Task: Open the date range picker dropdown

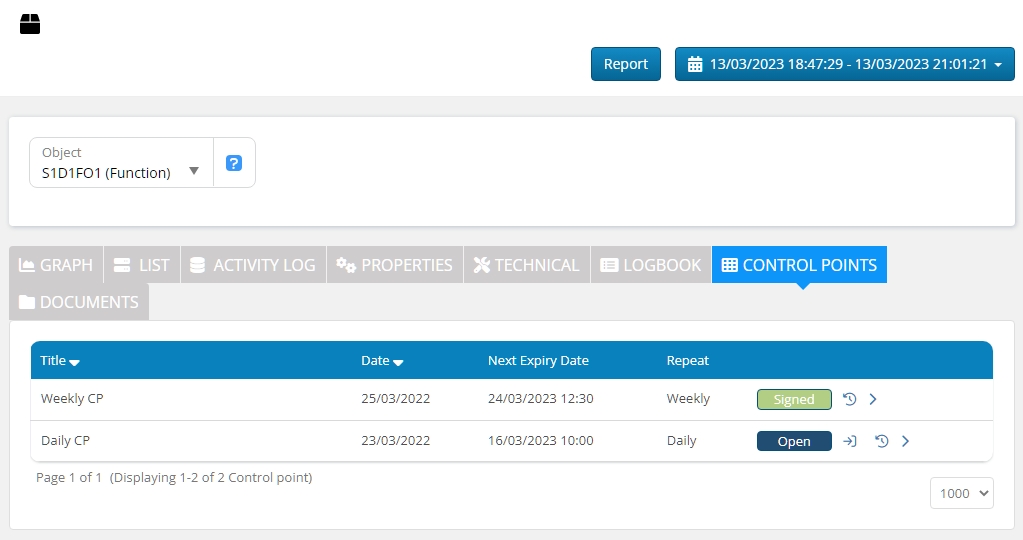Action: pos(844,64)
